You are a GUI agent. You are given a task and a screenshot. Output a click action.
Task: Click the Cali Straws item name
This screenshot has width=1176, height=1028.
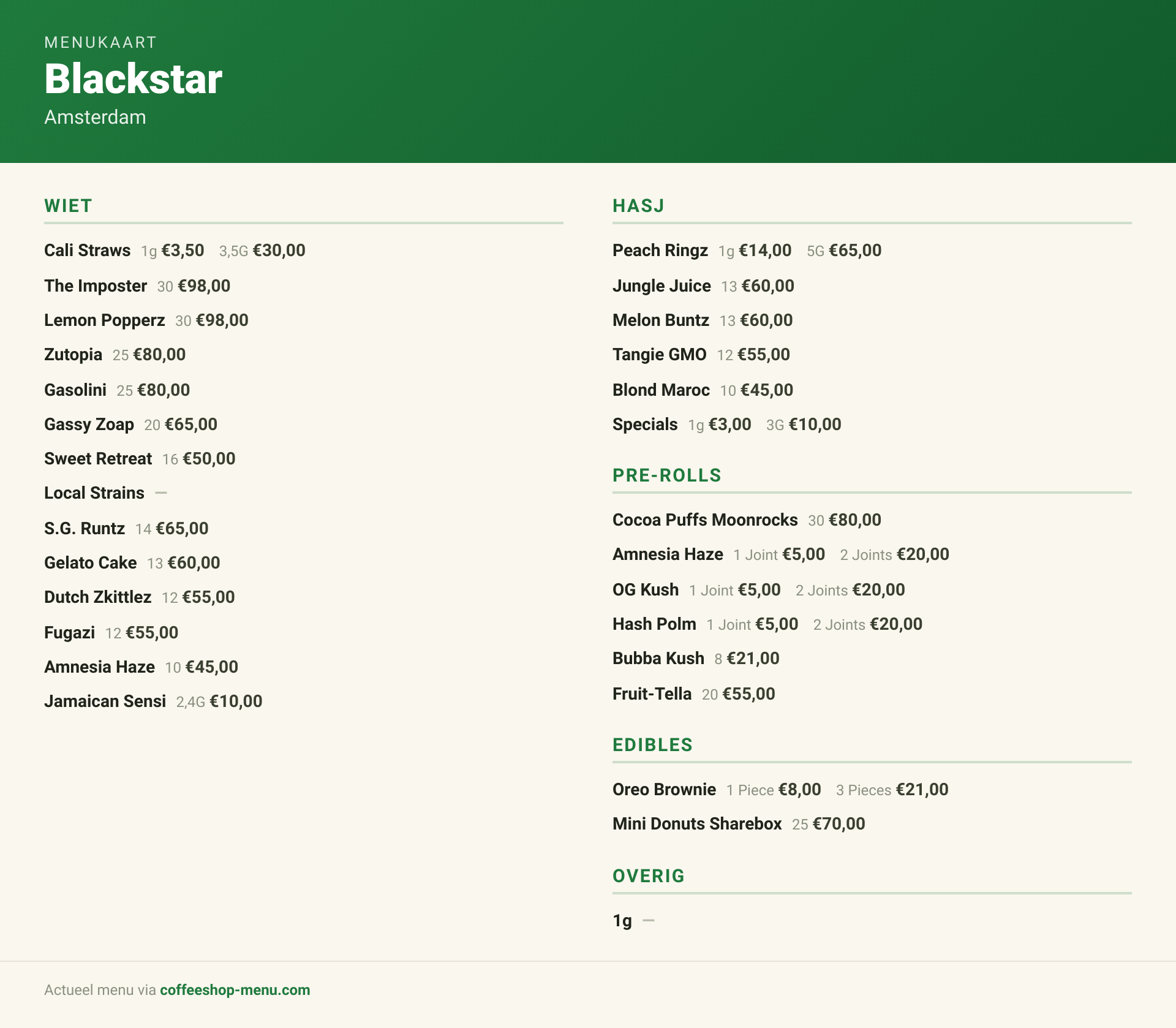pyautogui.click(x=87, y=251)
